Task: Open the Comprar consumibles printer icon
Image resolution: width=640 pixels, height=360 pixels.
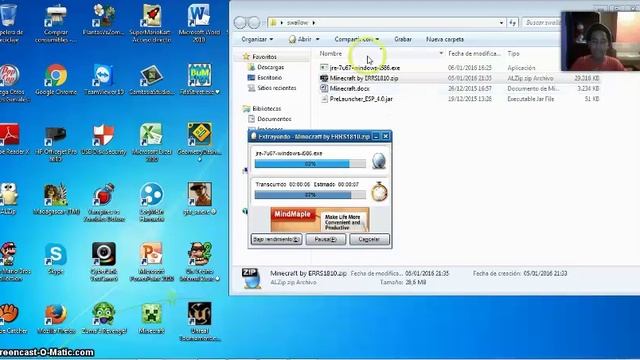Action: (56, 22)
